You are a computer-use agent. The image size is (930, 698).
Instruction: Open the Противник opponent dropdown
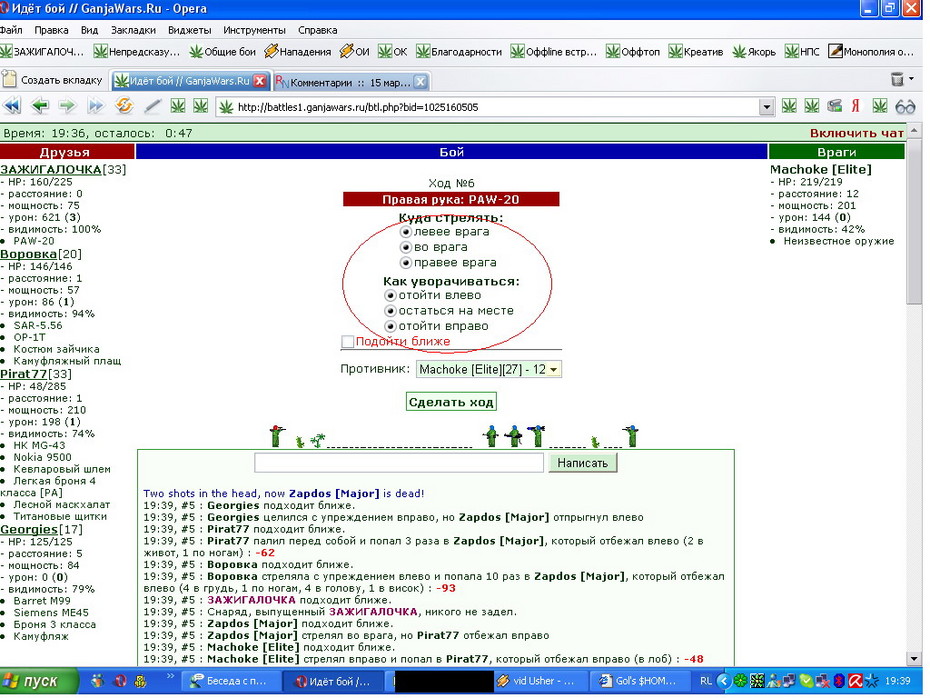[x=489, y=369]
